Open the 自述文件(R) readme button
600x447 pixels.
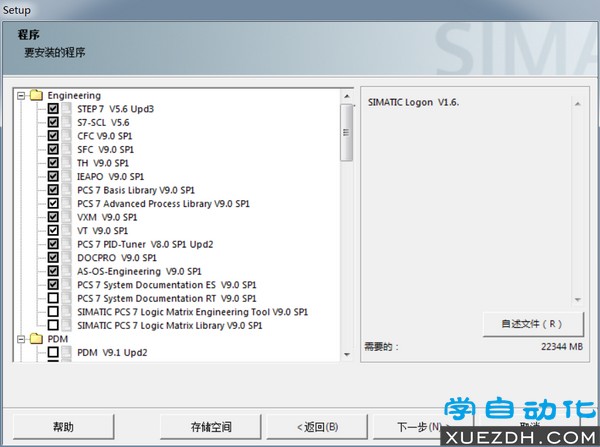[533, 324]
